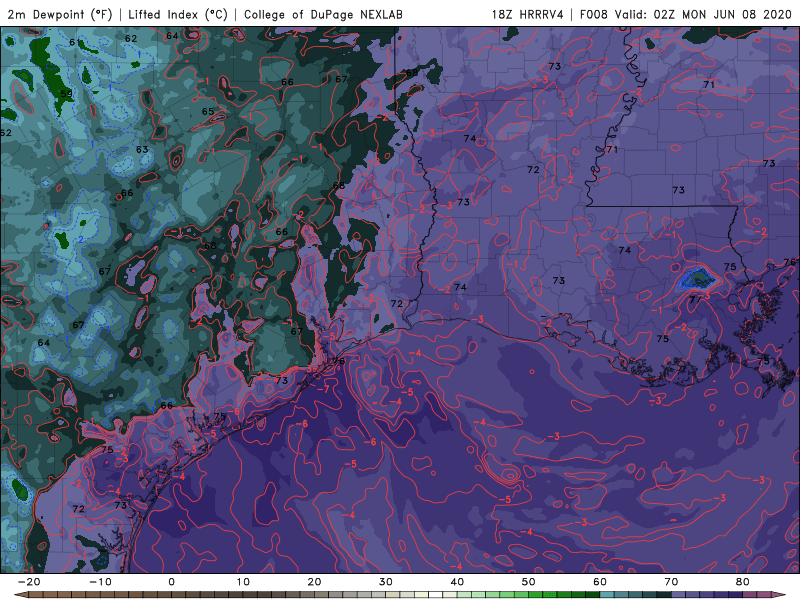
Task: Click the '59' dewpoint value on the map
Action: click(x=67, y=94)
